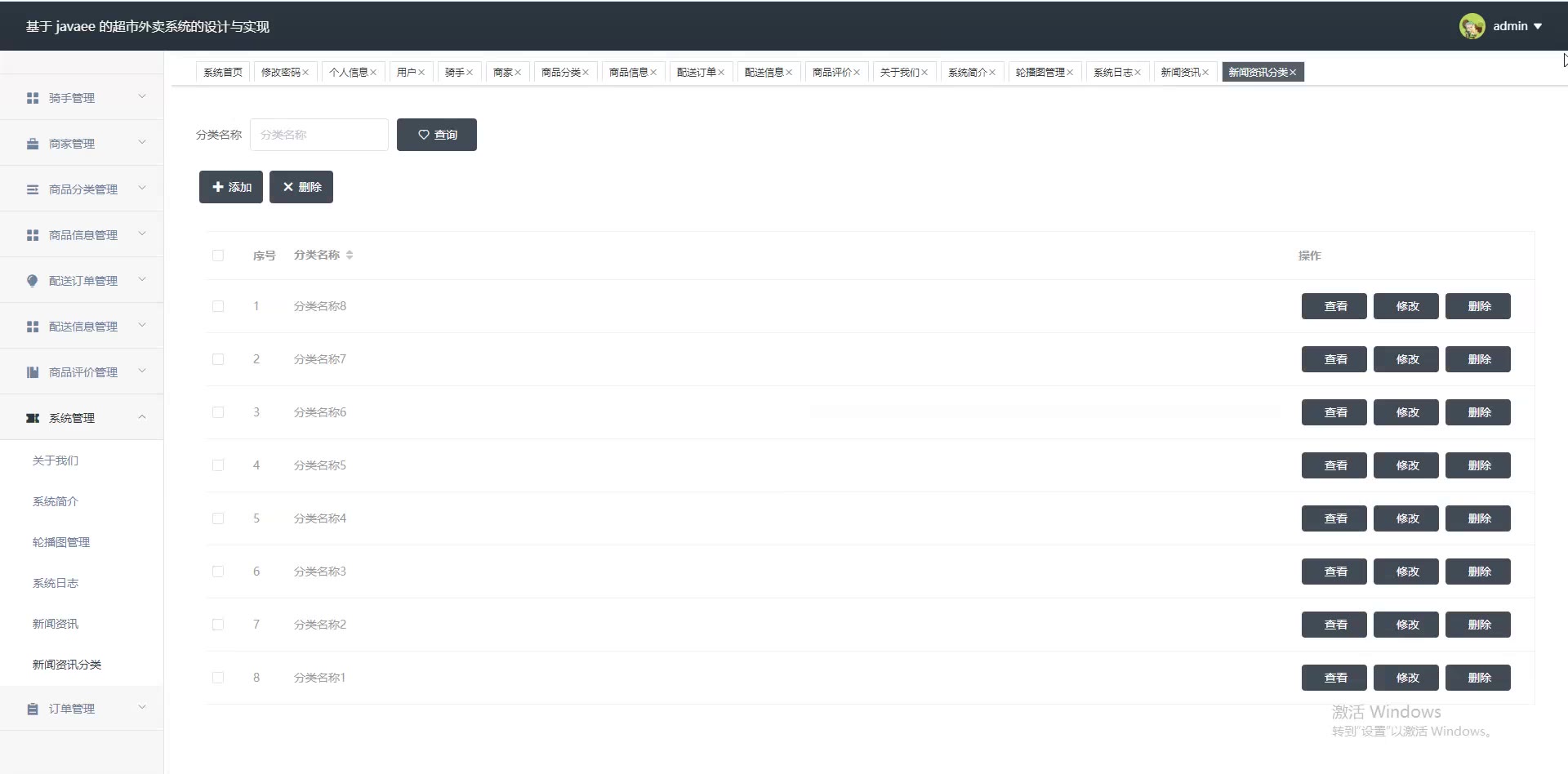1568x774 pixels.
Task: Collapse 系统管理 menu chevron
Action: pos(142,417)
